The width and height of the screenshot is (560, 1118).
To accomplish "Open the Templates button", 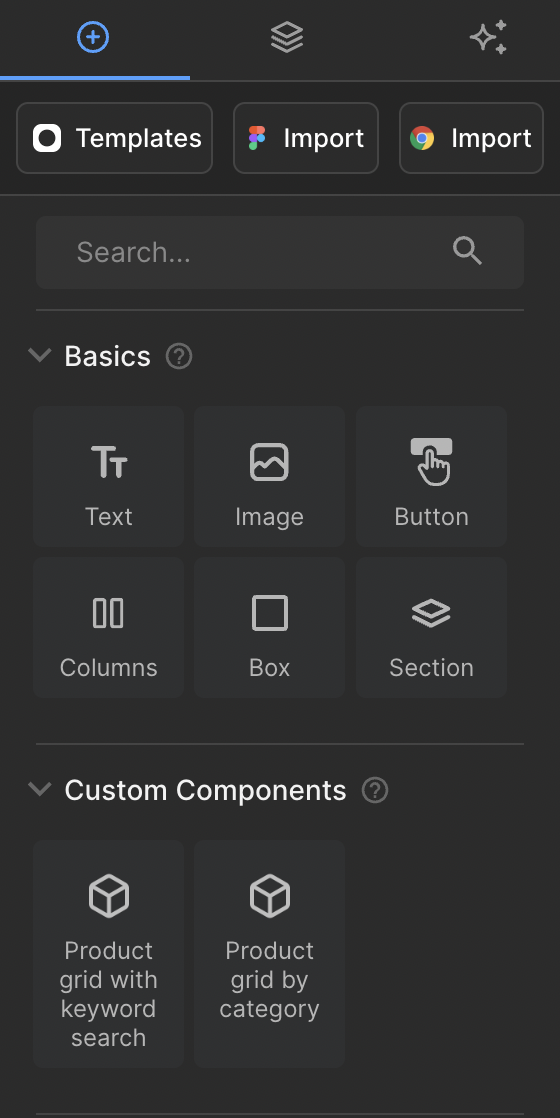I will click(x=114, y=138).
